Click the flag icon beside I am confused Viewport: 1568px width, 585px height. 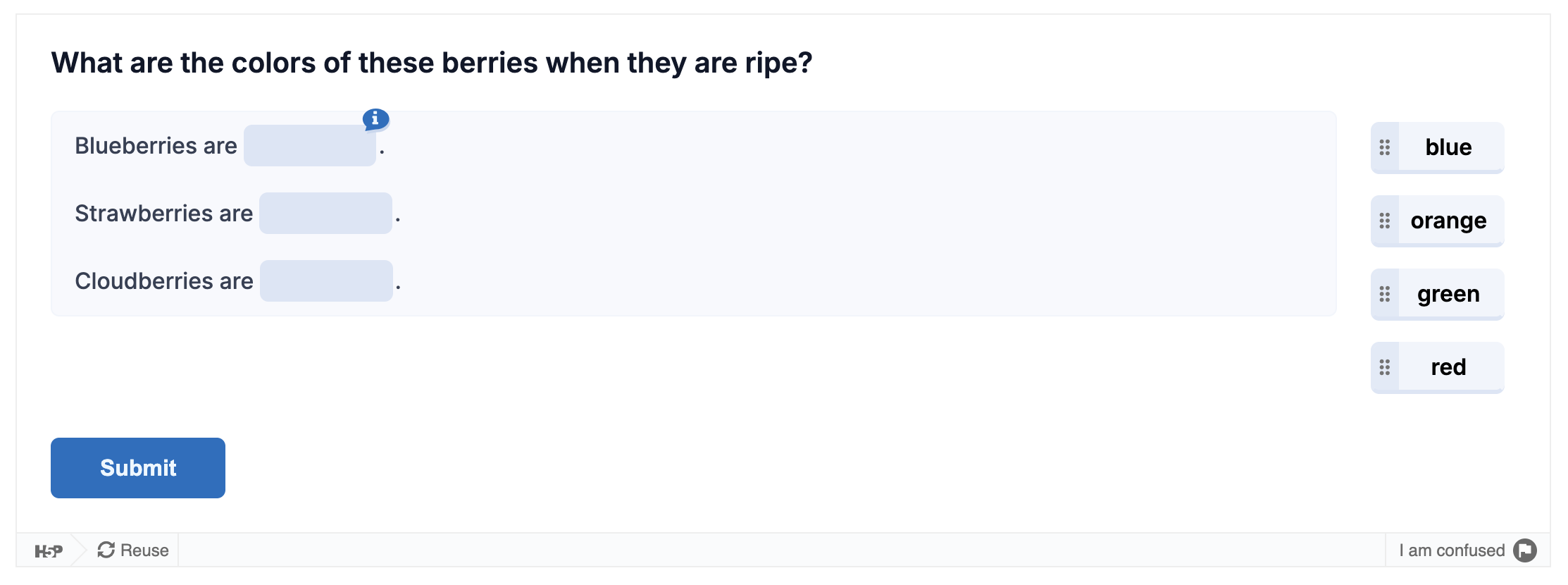[1525, 550]
